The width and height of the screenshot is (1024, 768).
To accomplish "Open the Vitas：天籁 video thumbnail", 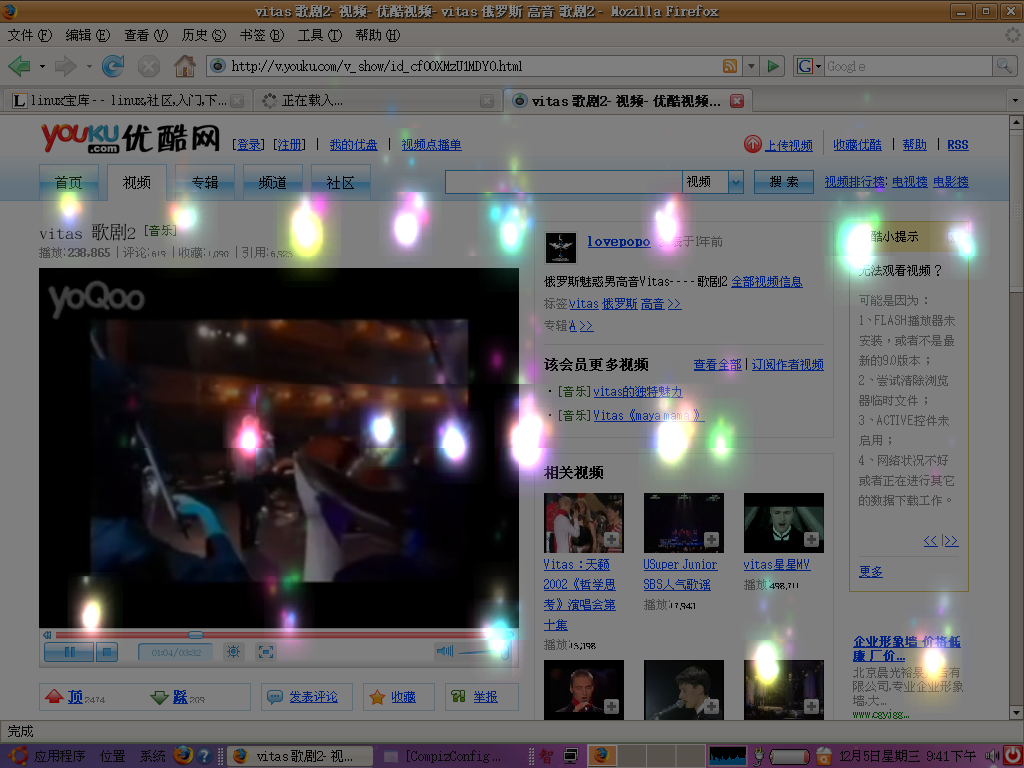I will (x=584, y=523).
